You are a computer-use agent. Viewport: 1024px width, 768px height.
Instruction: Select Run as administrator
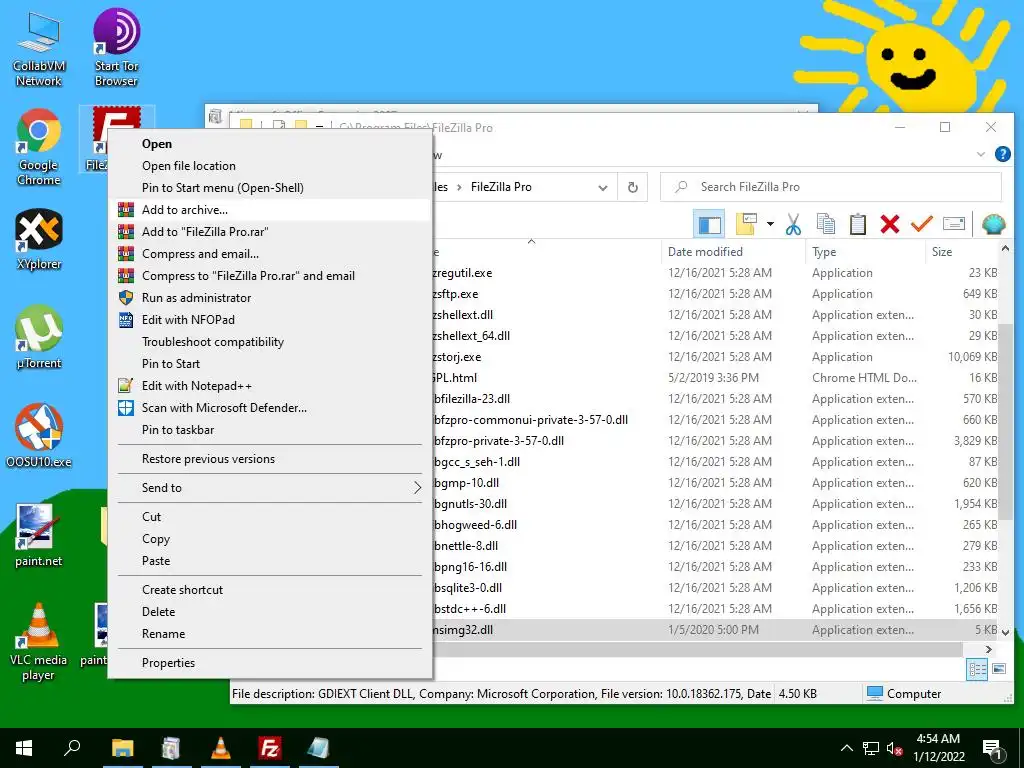(x=270, y=298)
